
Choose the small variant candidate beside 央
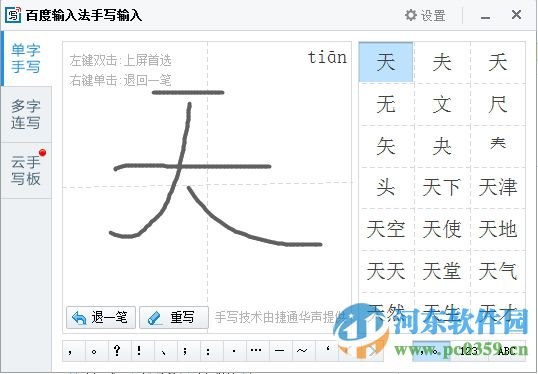click(498, 143)
